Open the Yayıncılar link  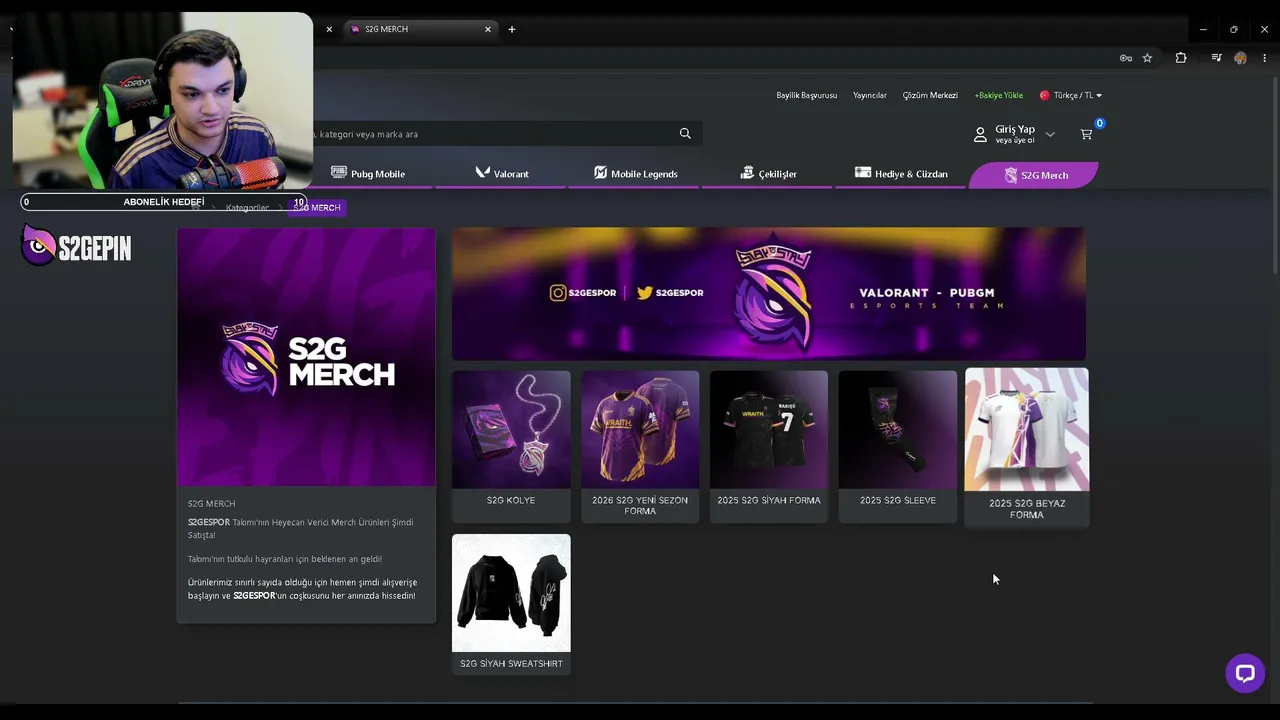(x=870, y=95)
